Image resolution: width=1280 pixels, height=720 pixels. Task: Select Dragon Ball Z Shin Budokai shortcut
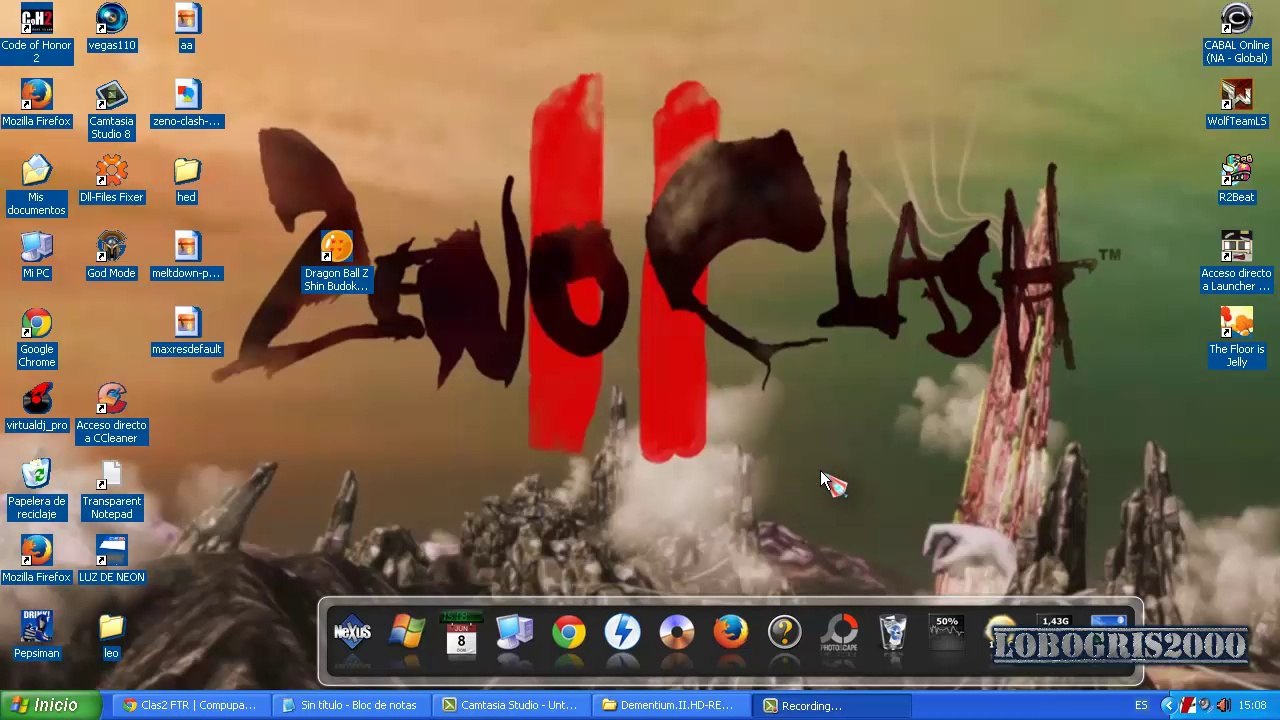pos(336,261)
